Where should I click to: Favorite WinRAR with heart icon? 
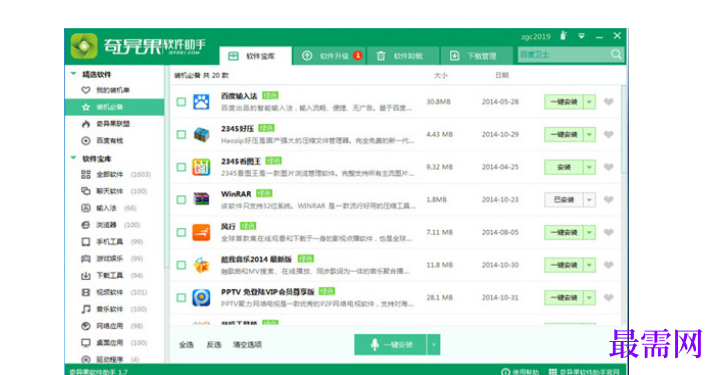point(608,199)
